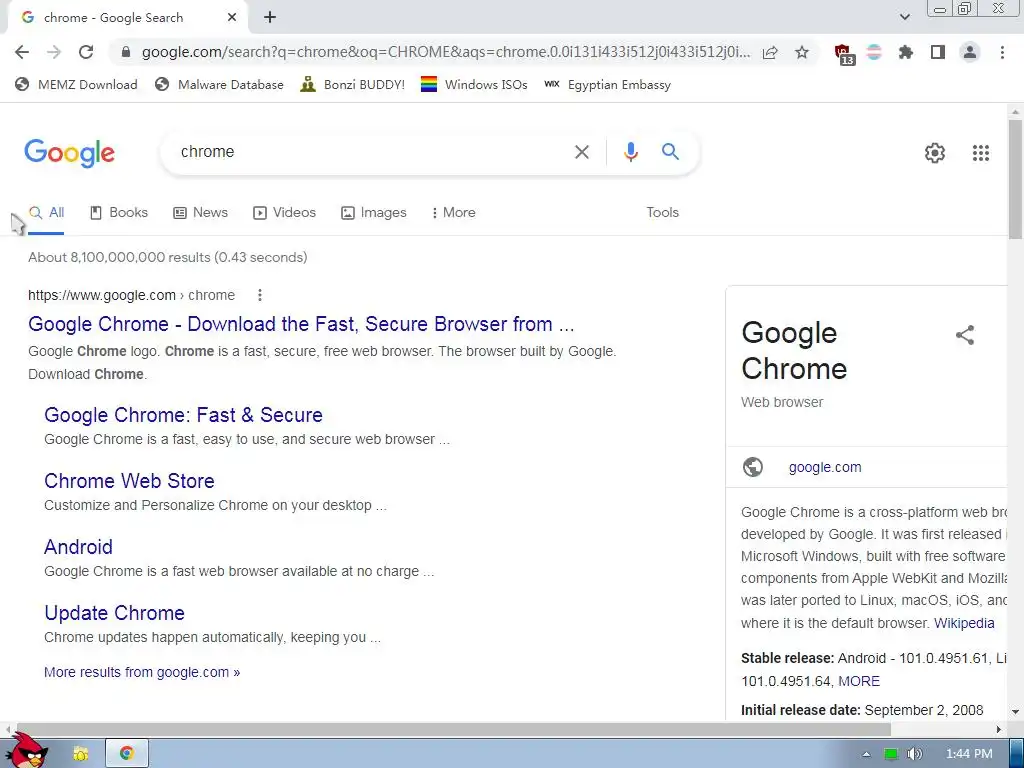This screenshot has height=768, width=1024.
Task: Click the green network tray icon
Action: 891,754
